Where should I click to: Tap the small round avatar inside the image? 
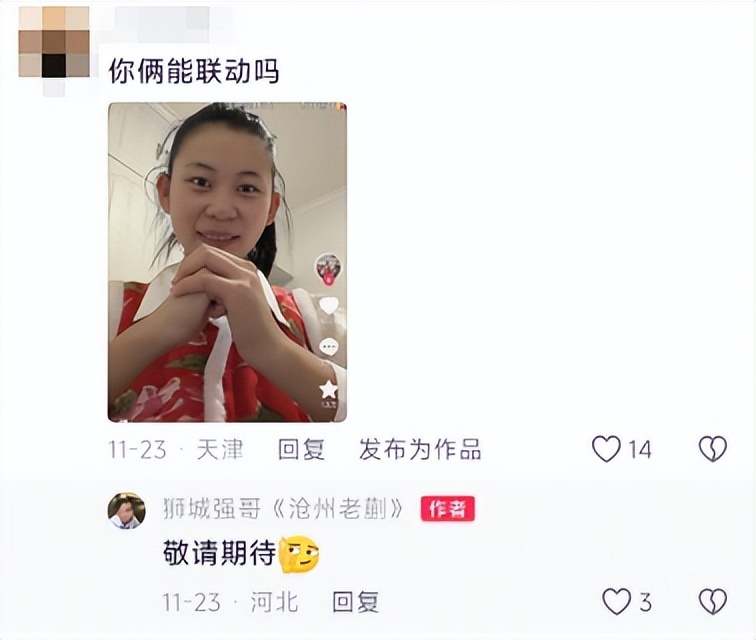[328, 268]
